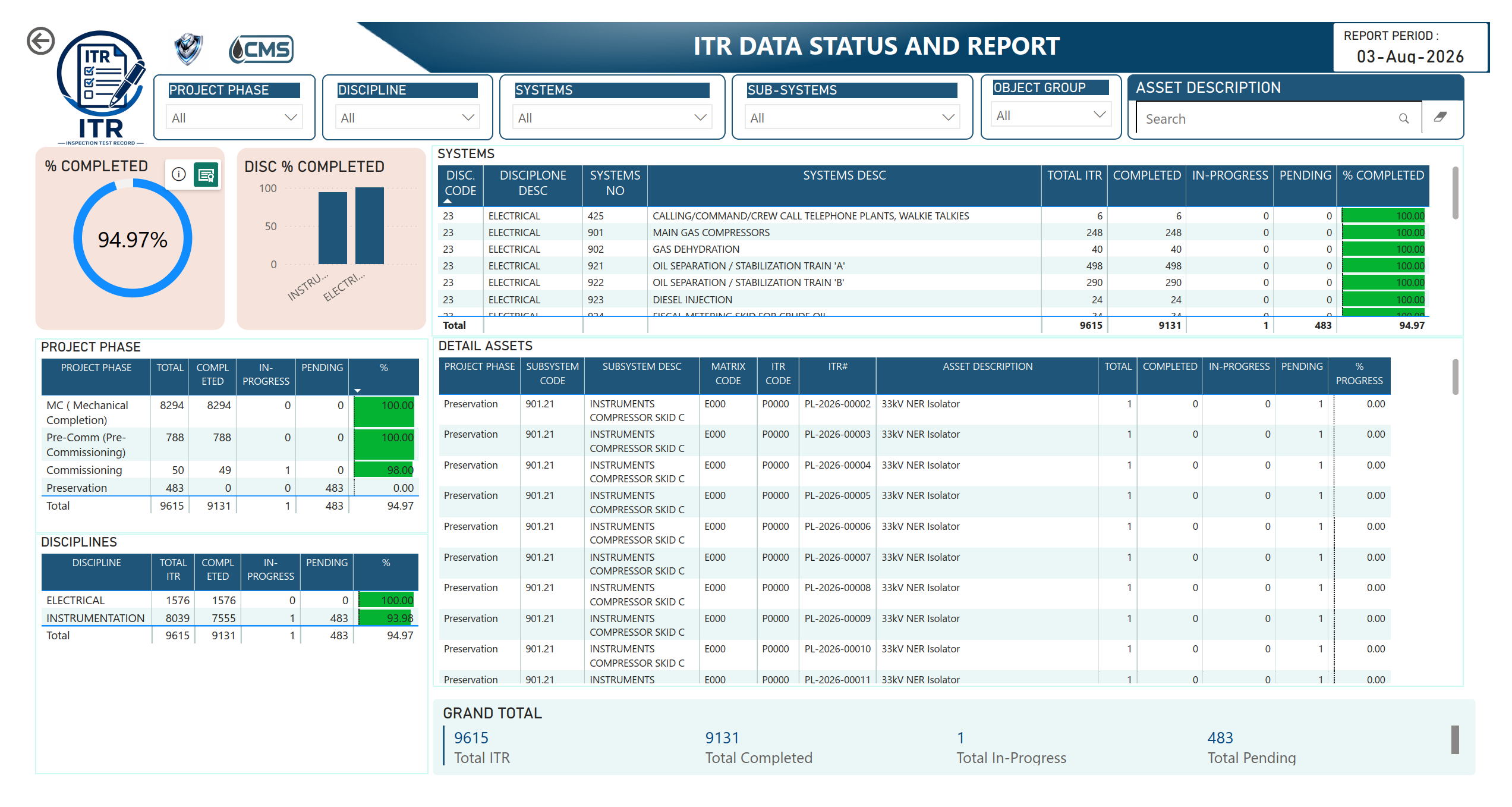
Task: Open the Project Phase dropdown
Action: coord(235,118)
